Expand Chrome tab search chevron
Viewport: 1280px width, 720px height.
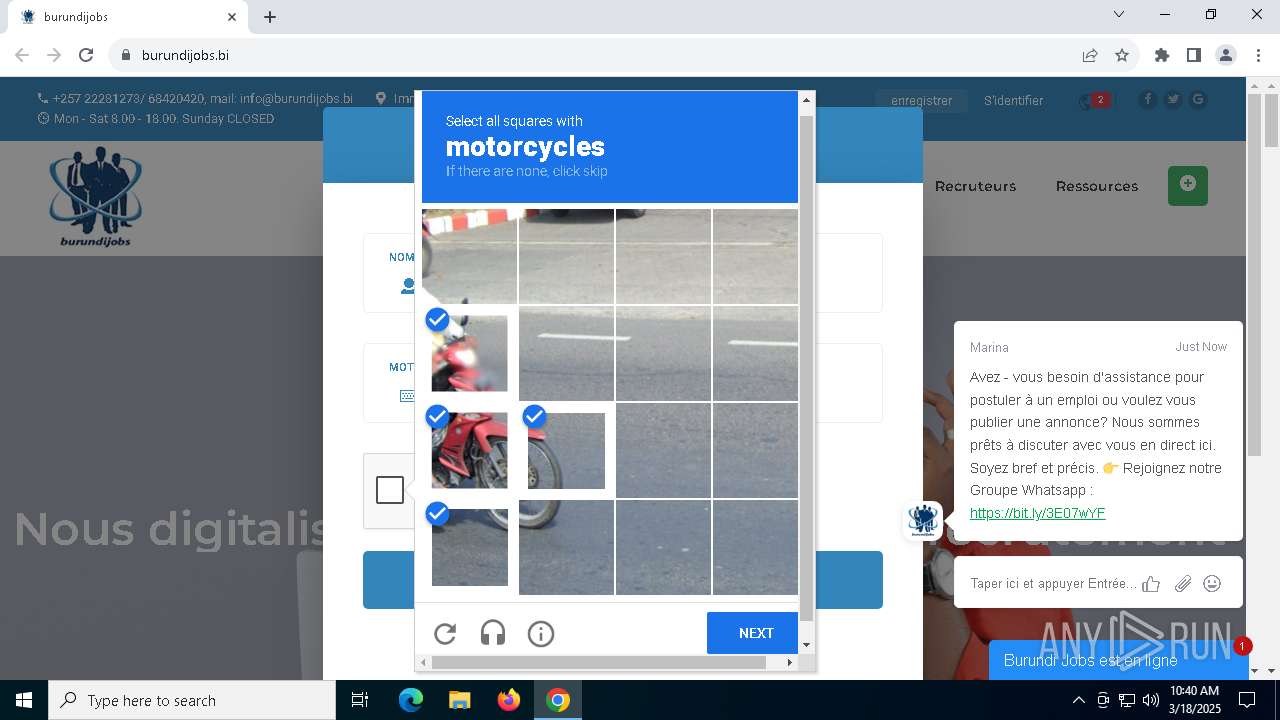click(1119, 14)
